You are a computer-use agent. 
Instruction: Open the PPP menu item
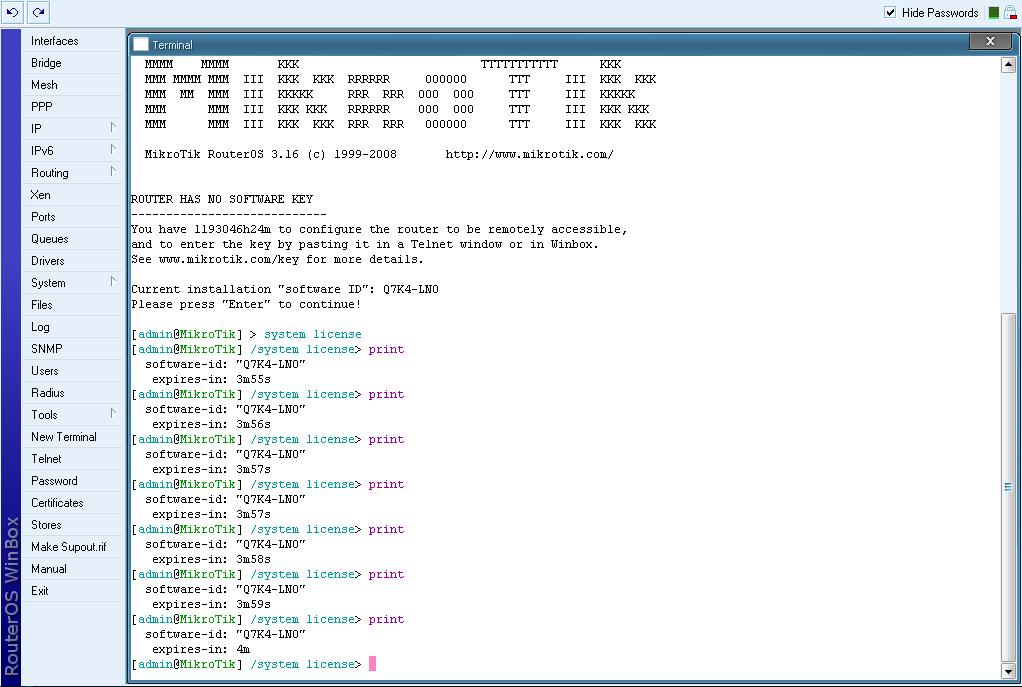[x=74, y=107]
